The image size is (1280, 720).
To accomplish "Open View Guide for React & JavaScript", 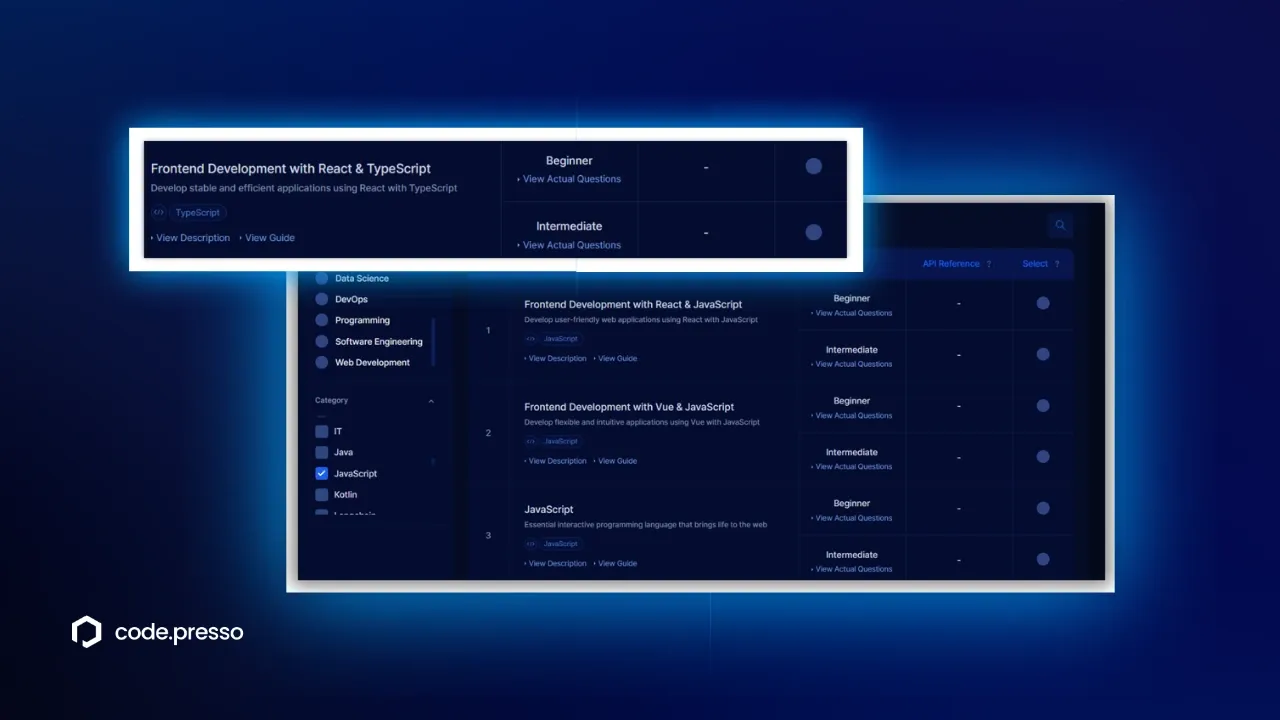I will click(x=617, y=359).
